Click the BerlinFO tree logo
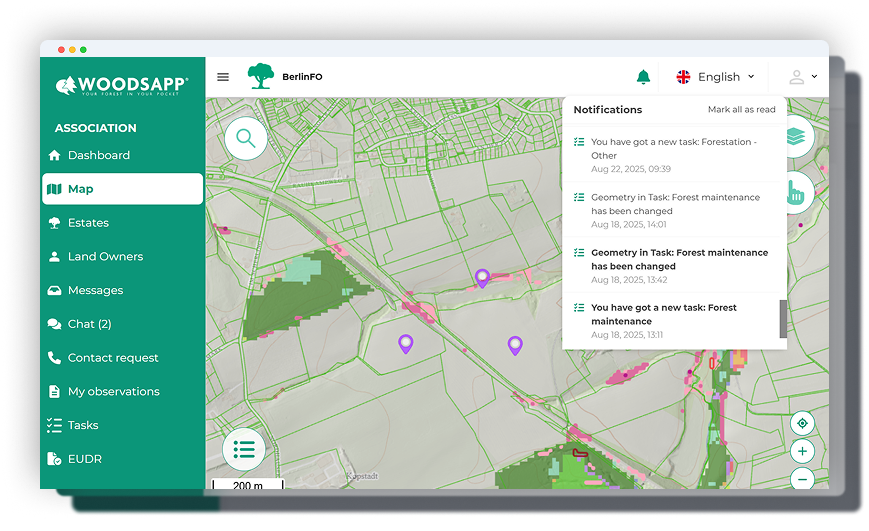The image size is (869, 531). pyautogui.click(x=261, y=77)
